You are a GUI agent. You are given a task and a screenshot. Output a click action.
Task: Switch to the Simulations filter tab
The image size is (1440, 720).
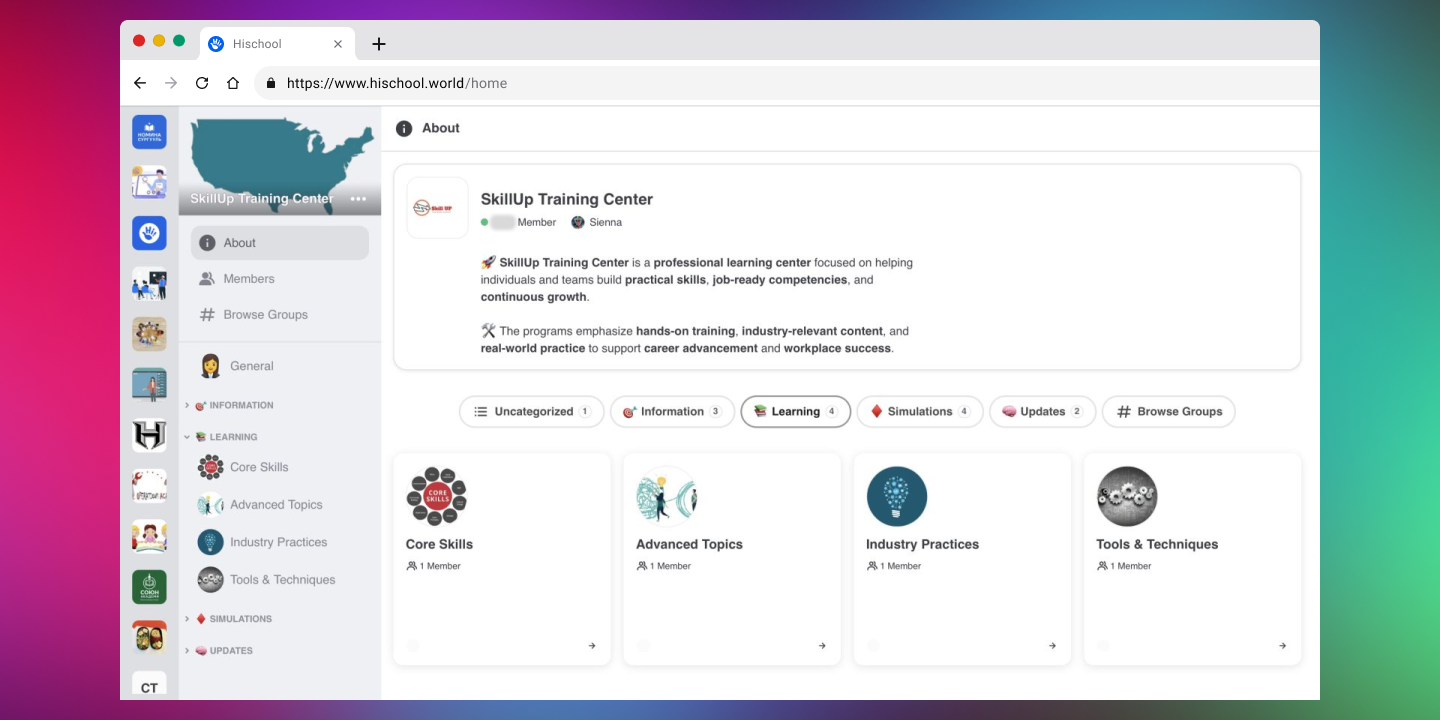(x=920, y=412)
